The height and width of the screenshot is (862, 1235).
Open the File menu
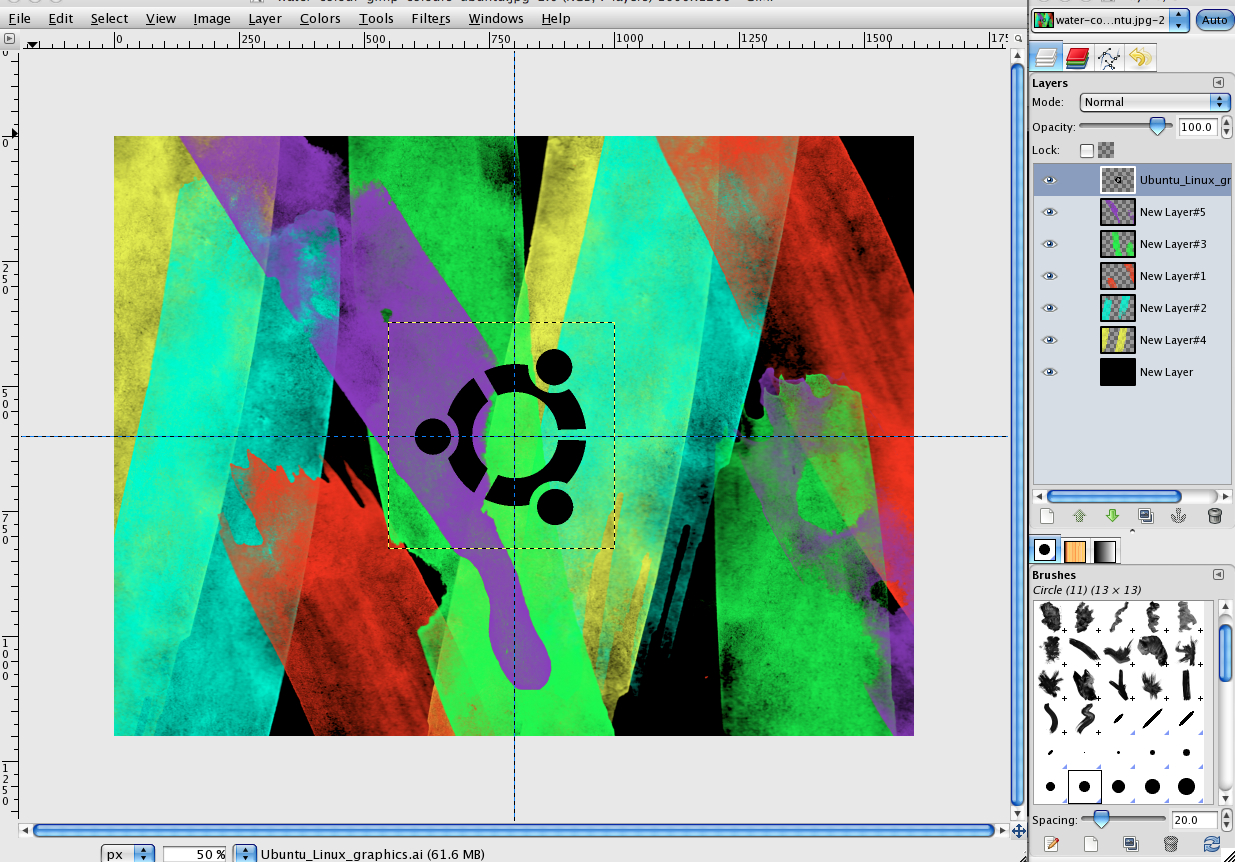(x=19, y=18)
